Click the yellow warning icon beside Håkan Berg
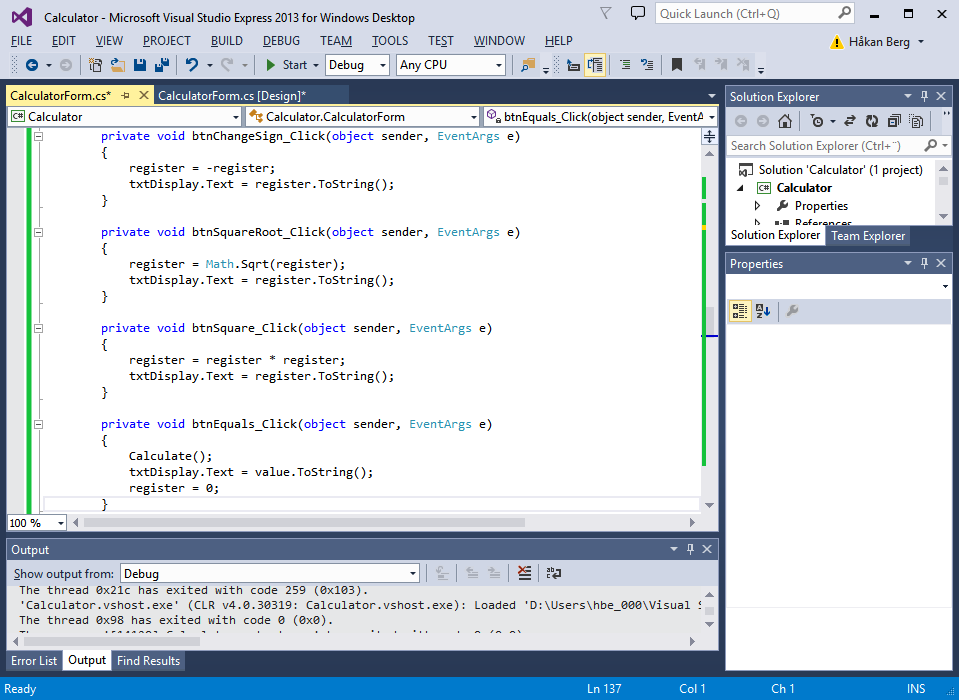Image resolution: width=959 pixels, height=700 pixels. pyautogui.click(x=836, y=42)
